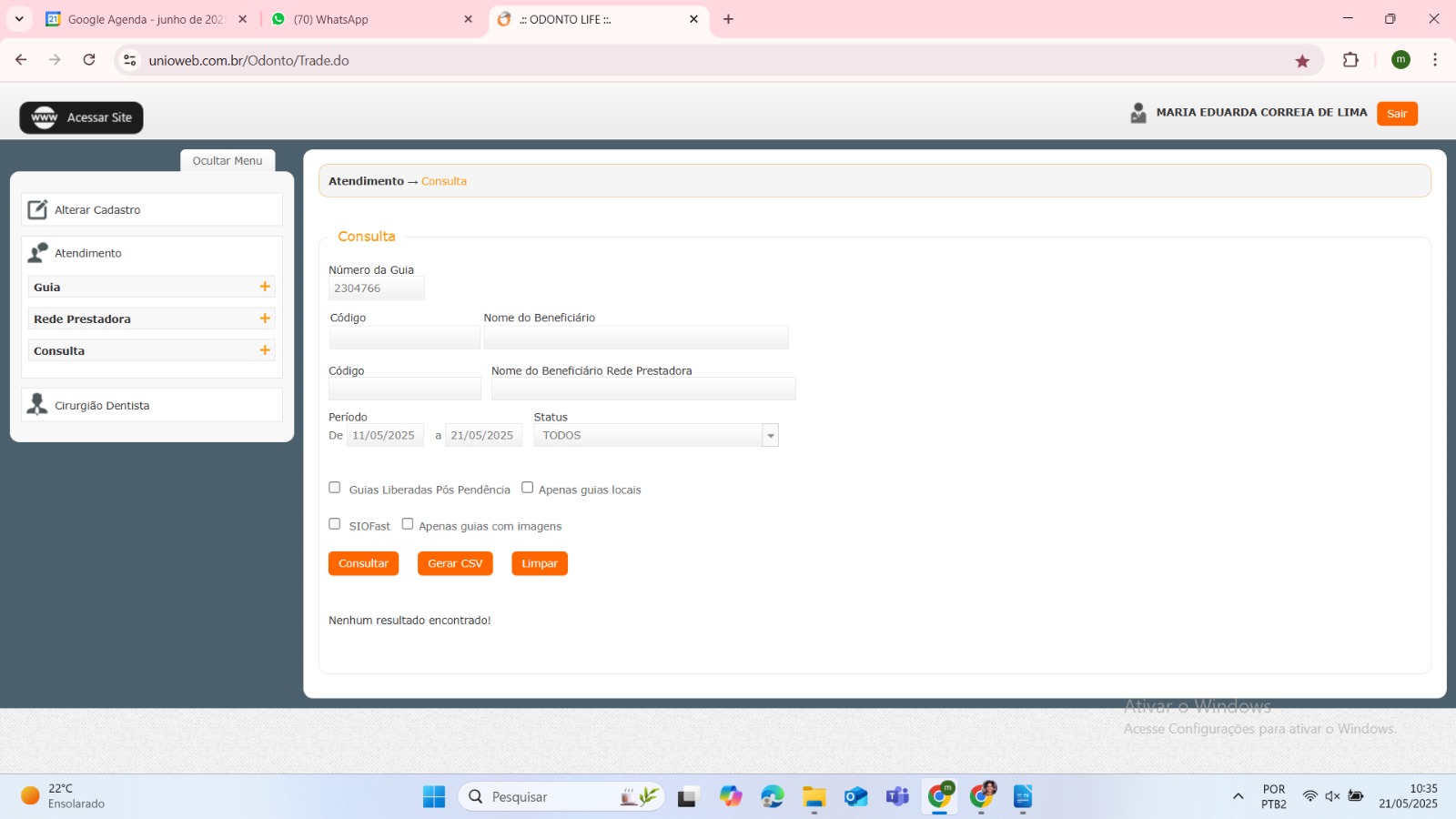
Task: Click the Consulta breadcrumb link
Action: [444, 181]
